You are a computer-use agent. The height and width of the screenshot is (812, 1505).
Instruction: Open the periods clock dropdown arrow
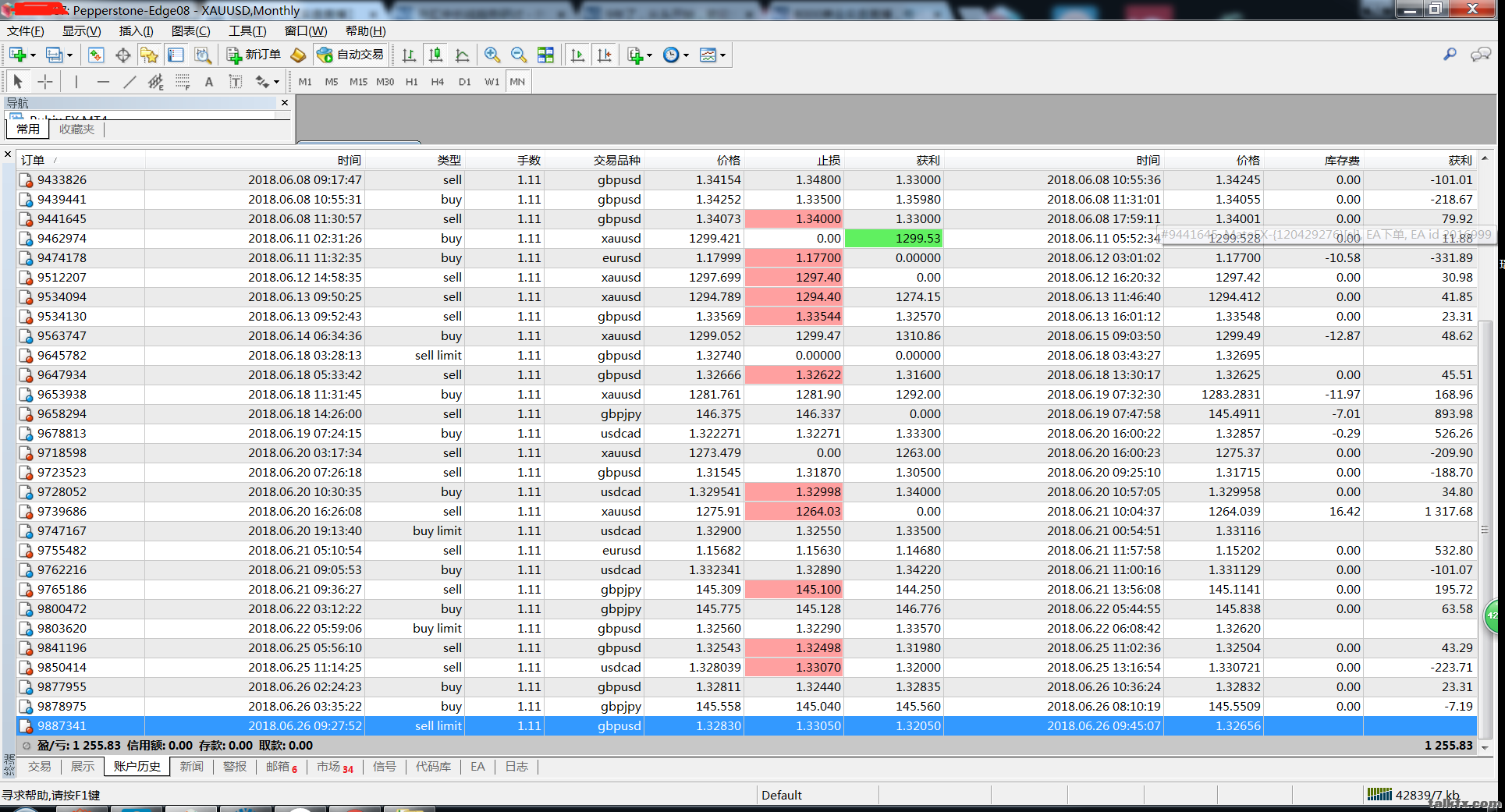point(687,55)
